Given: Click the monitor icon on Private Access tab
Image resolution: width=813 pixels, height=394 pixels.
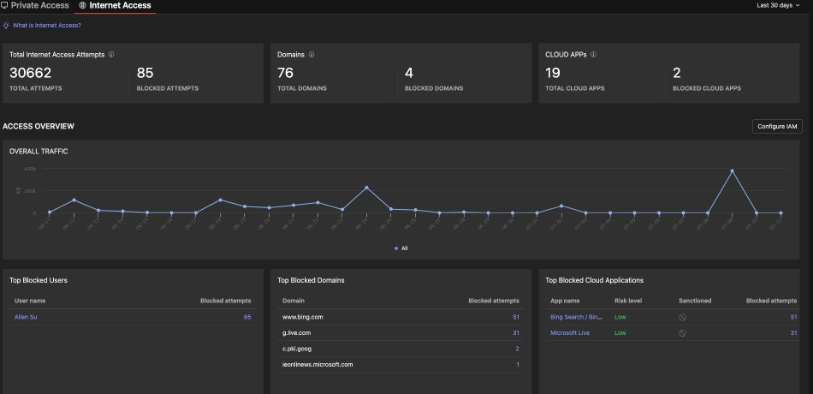Looking at the screenshot, I should click(5, 5).
